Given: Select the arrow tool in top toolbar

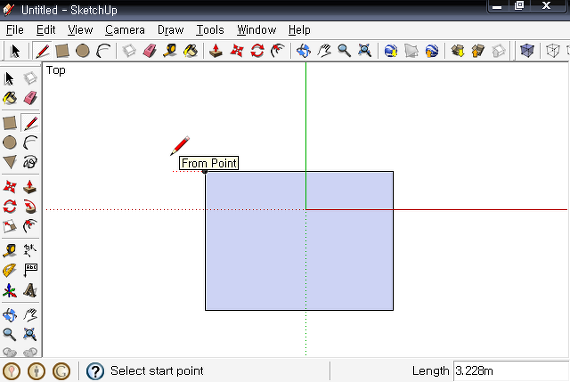Looking at the screenshot, I should 15,51.
